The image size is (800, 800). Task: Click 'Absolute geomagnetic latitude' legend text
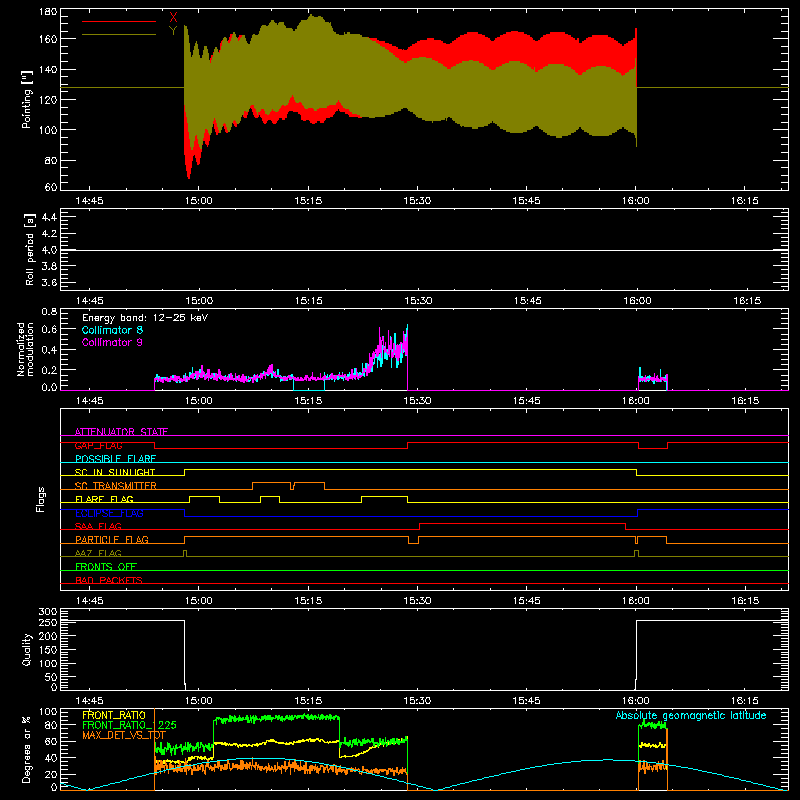point(691,715)
